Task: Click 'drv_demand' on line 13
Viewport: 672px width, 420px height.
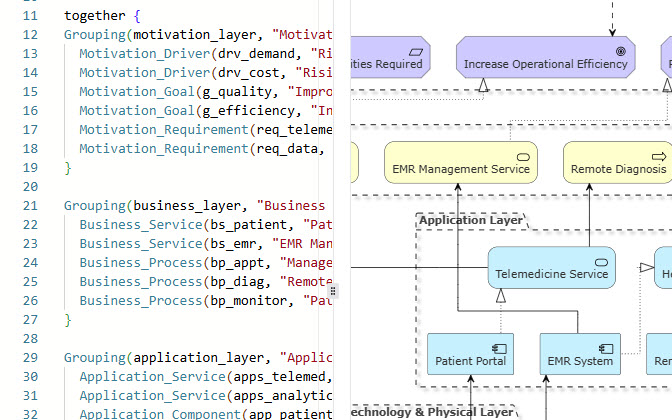Action: point(256,54)
